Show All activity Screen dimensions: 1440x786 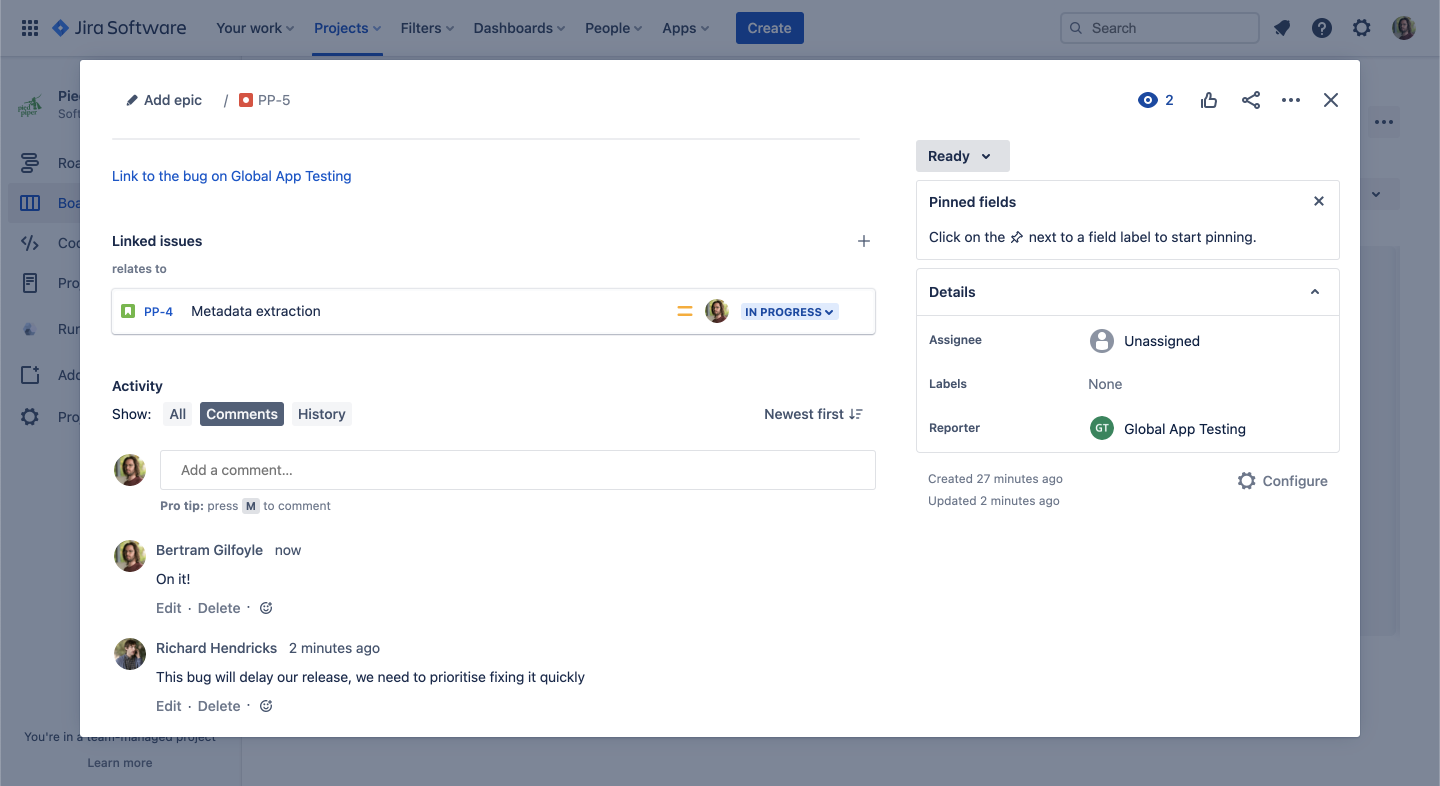[178, 414]
